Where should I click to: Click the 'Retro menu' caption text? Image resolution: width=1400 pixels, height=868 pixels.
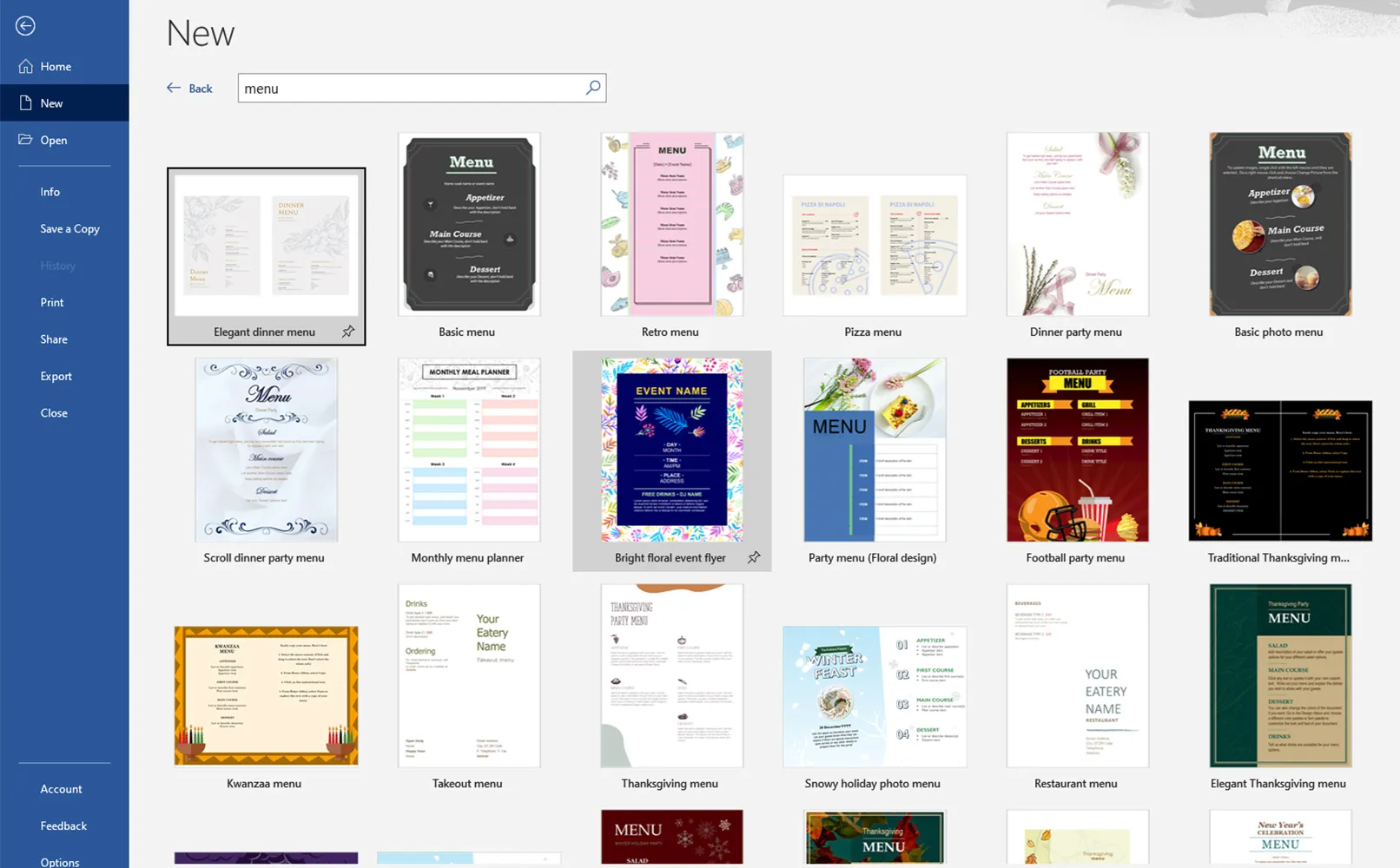tap(670, 332)
